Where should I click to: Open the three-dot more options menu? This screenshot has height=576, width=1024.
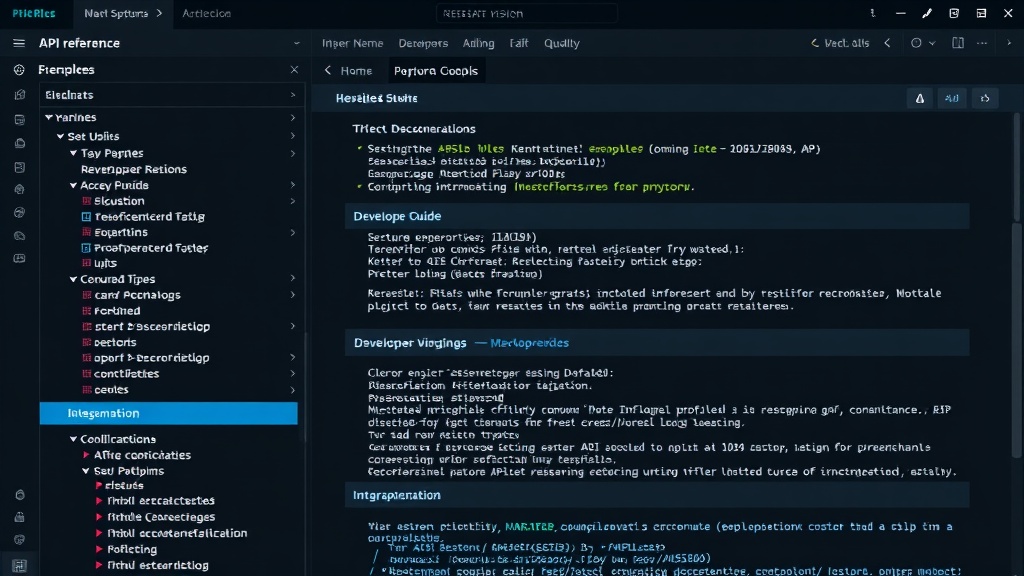click(x=982, y=43)
